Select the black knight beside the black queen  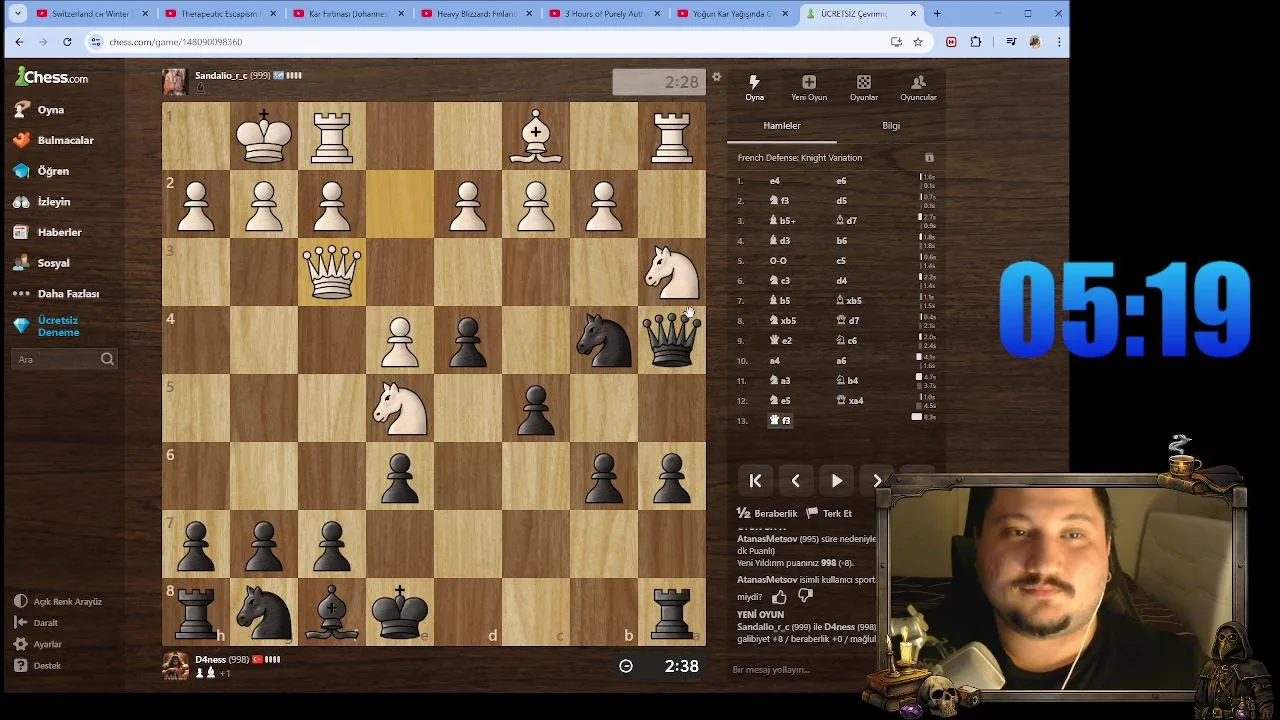(604, 340)
